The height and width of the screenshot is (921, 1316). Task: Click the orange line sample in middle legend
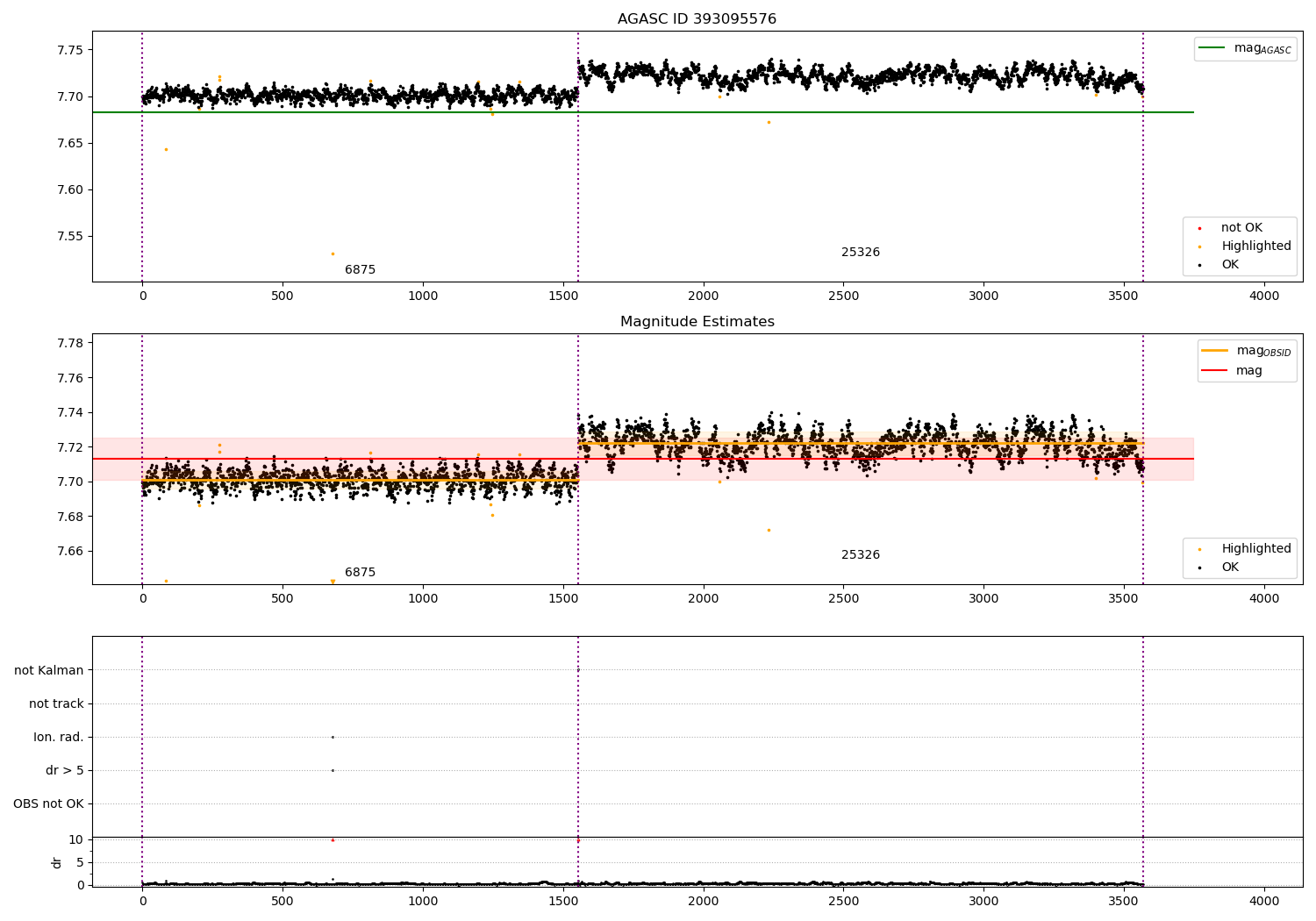pos(1214,351)
